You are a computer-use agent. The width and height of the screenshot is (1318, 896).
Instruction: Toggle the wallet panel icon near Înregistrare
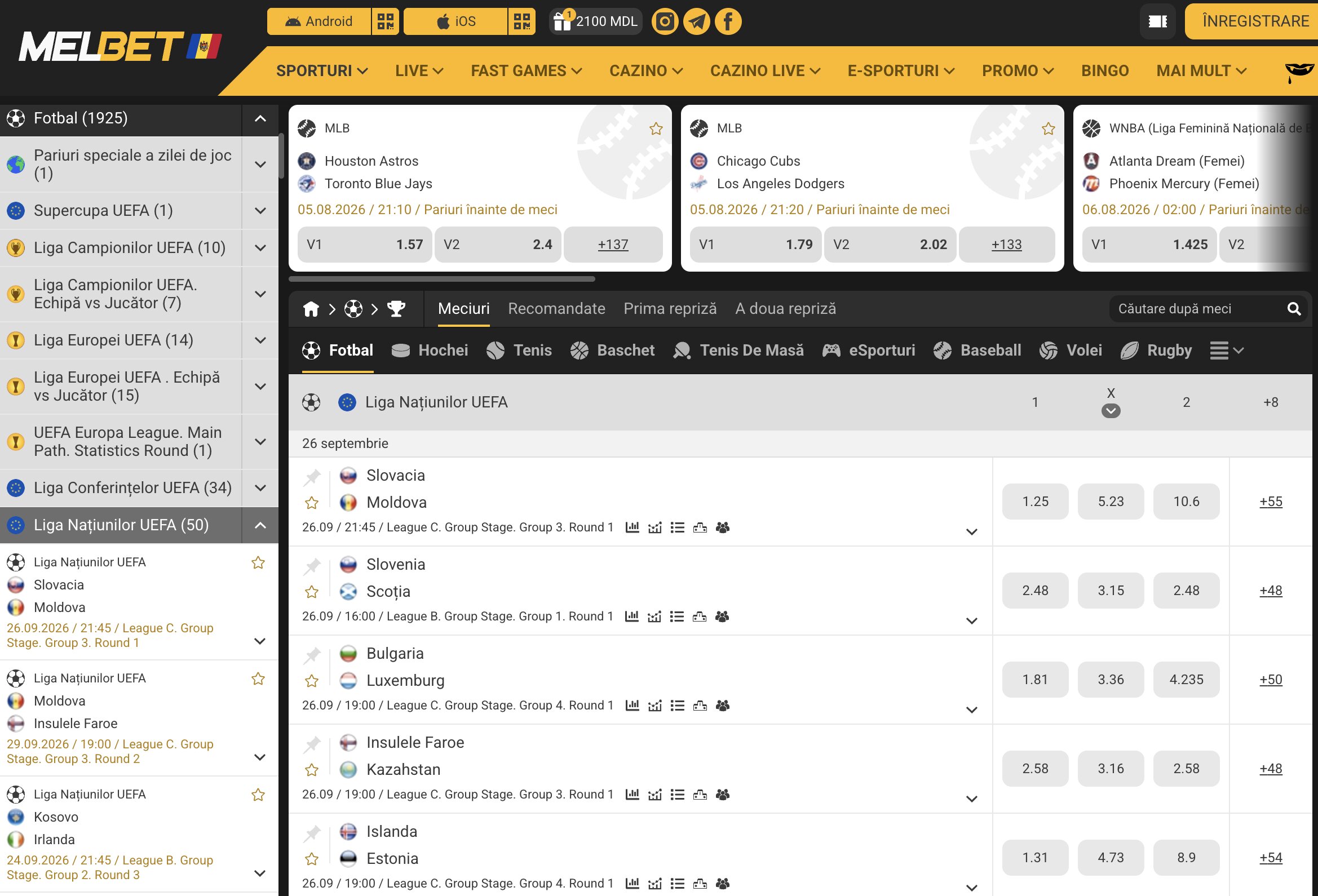(x=1157, y=21)
